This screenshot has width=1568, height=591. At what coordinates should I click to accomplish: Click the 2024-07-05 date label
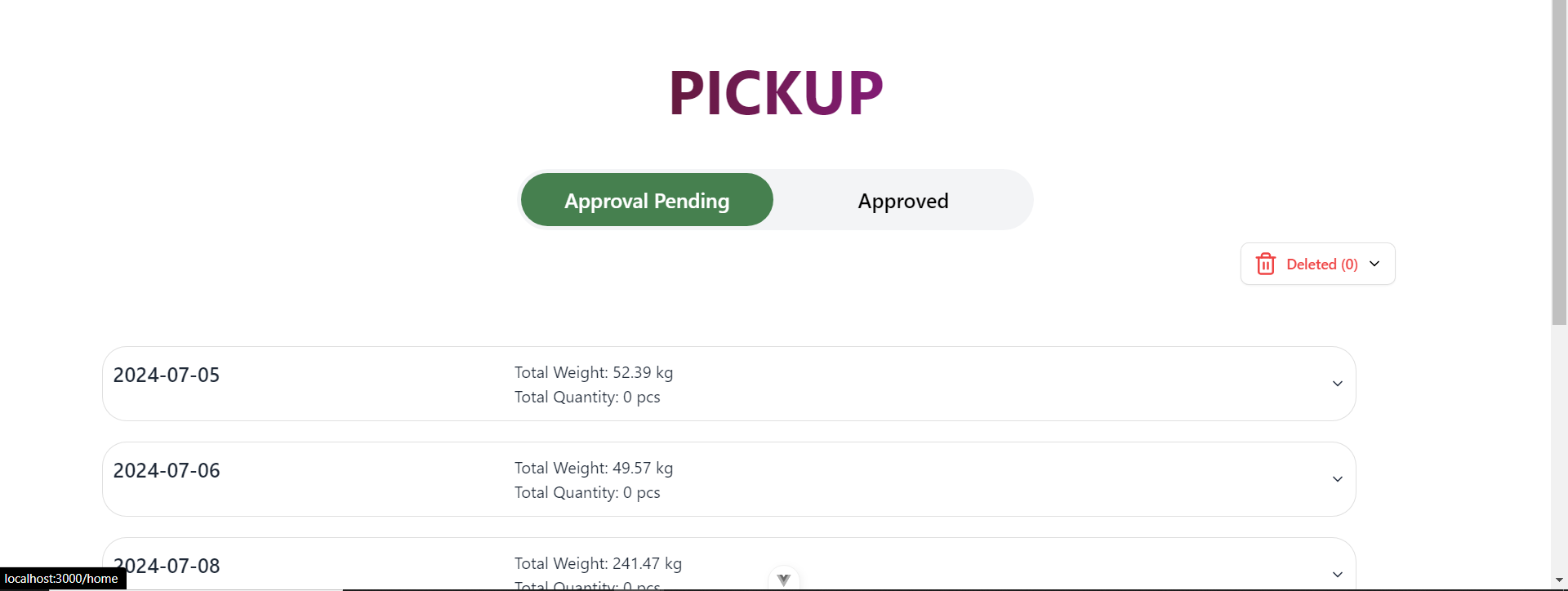click(166, 375)
